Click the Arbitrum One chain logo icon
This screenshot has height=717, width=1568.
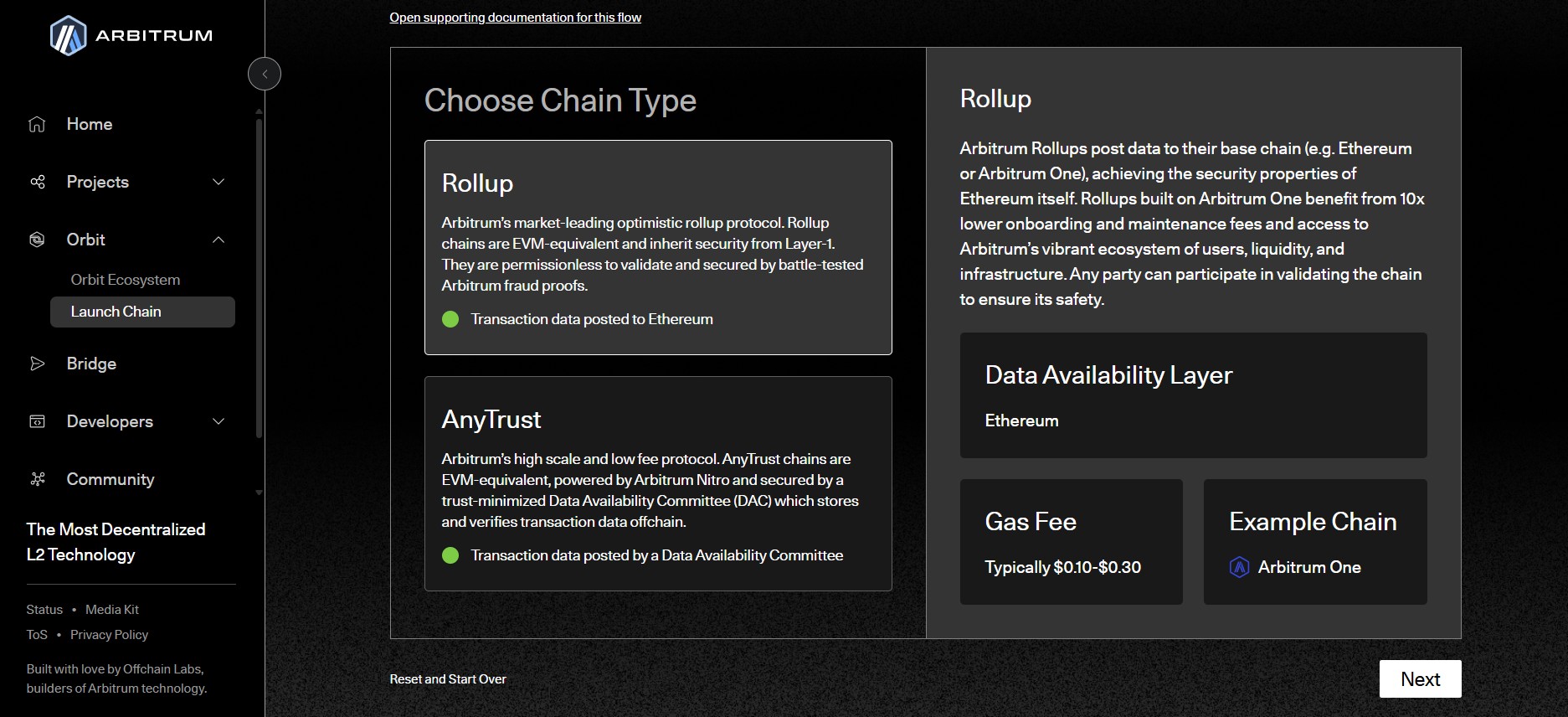pos(1239,567)
